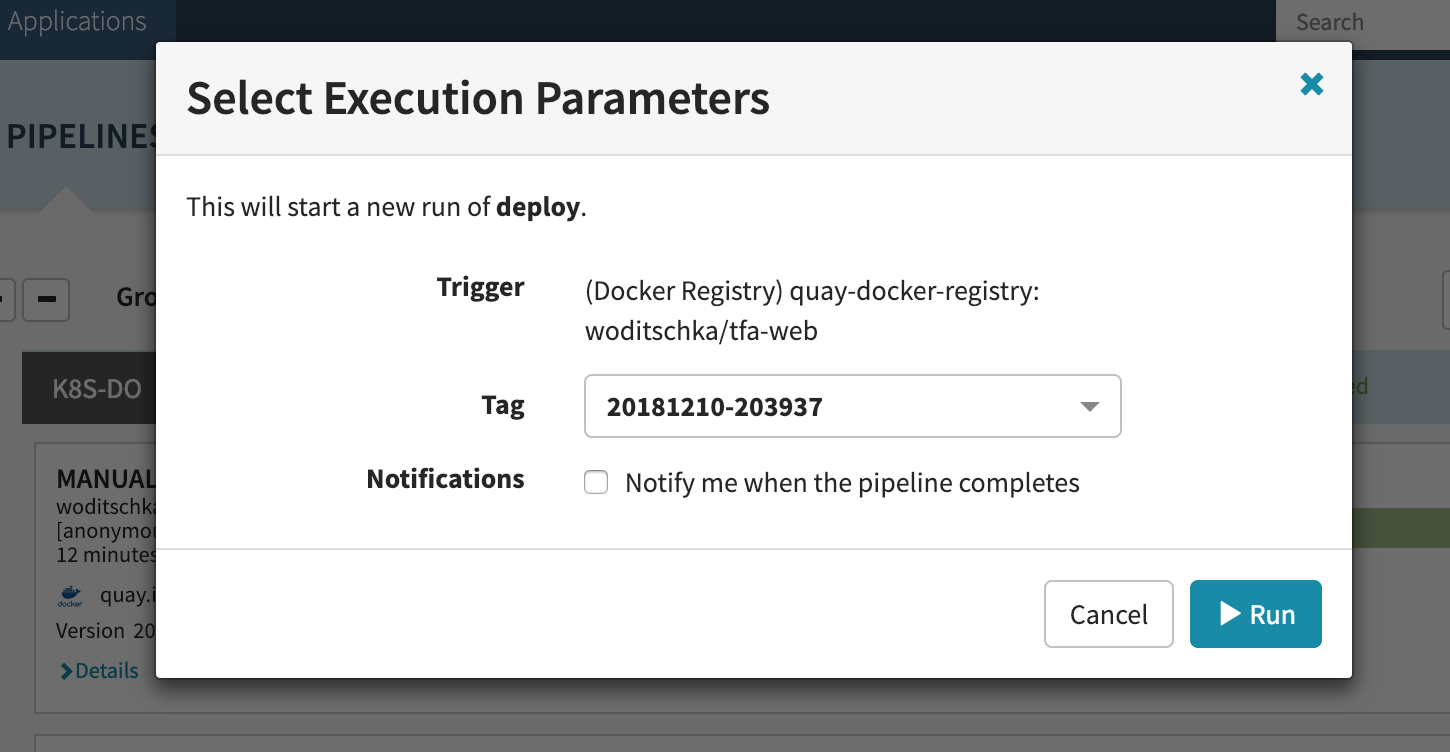The width and height of the screenshot is (1450, 752).
Task: Click the minus collapse-all button
Action: pos(45,299)
